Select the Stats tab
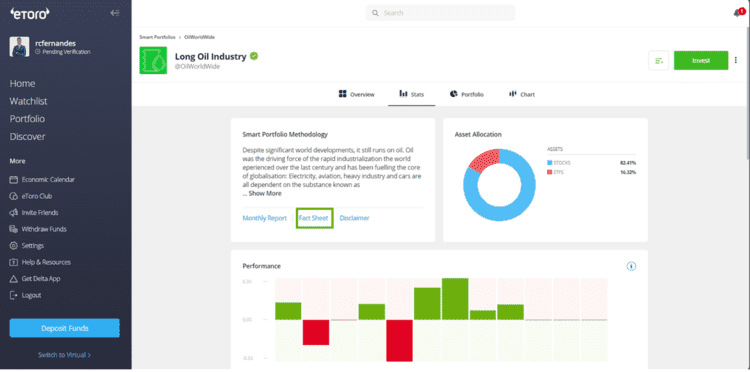The width and height of the screenshot is (750, 372). coord(412,94)
